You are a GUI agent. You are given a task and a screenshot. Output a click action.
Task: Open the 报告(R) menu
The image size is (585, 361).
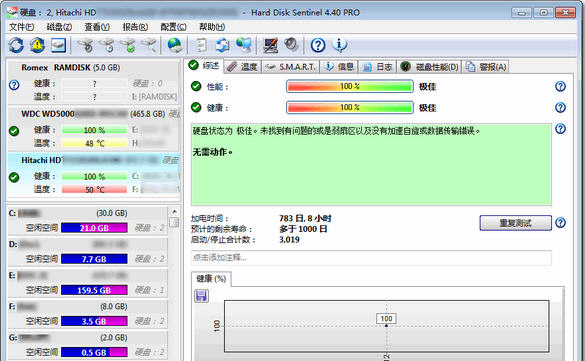click(x=135, y=27)
